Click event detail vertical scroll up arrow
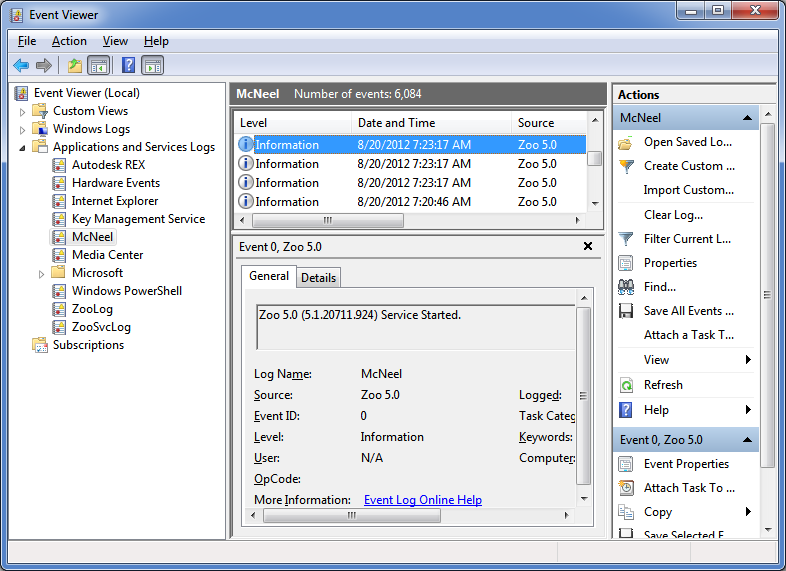Viewport: 786px width, 571px height. coord(584,298)
